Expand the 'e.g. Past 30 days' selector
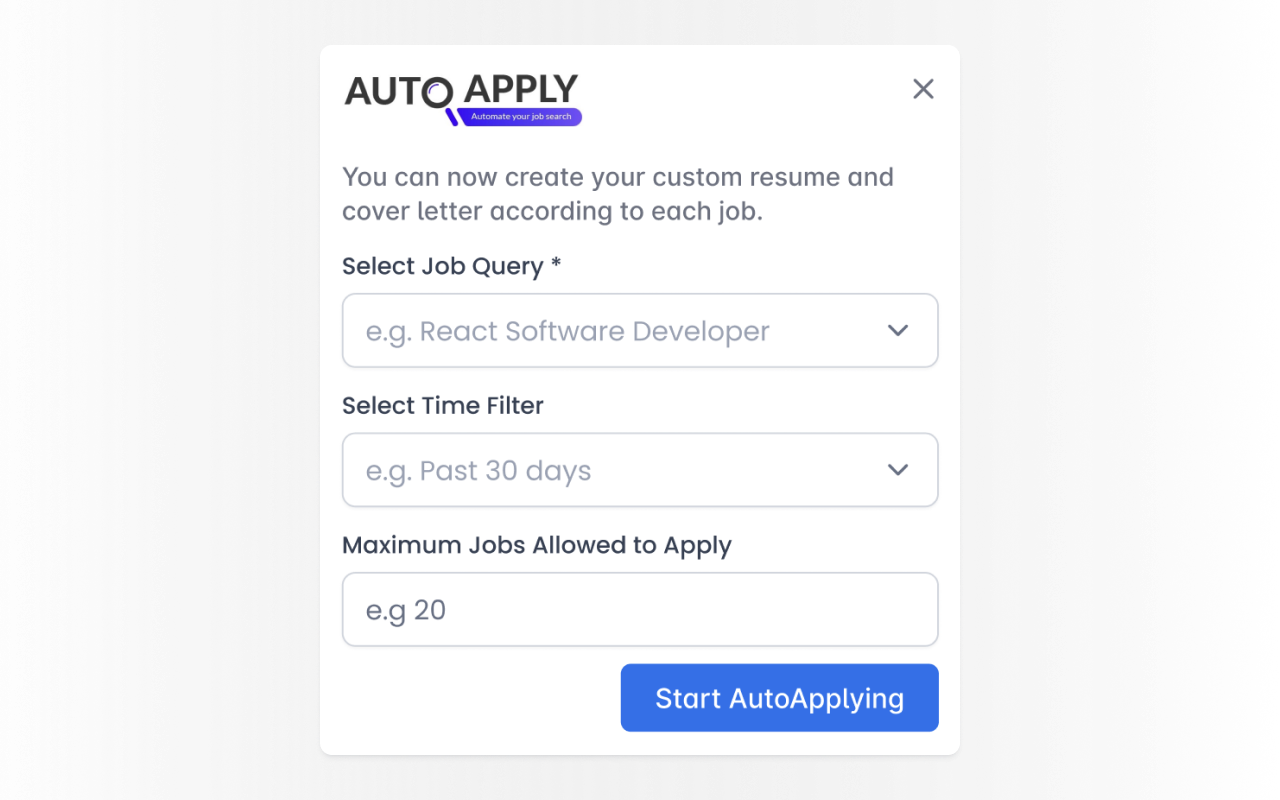This screenshot has height=800, width=1280. (640, 470)
